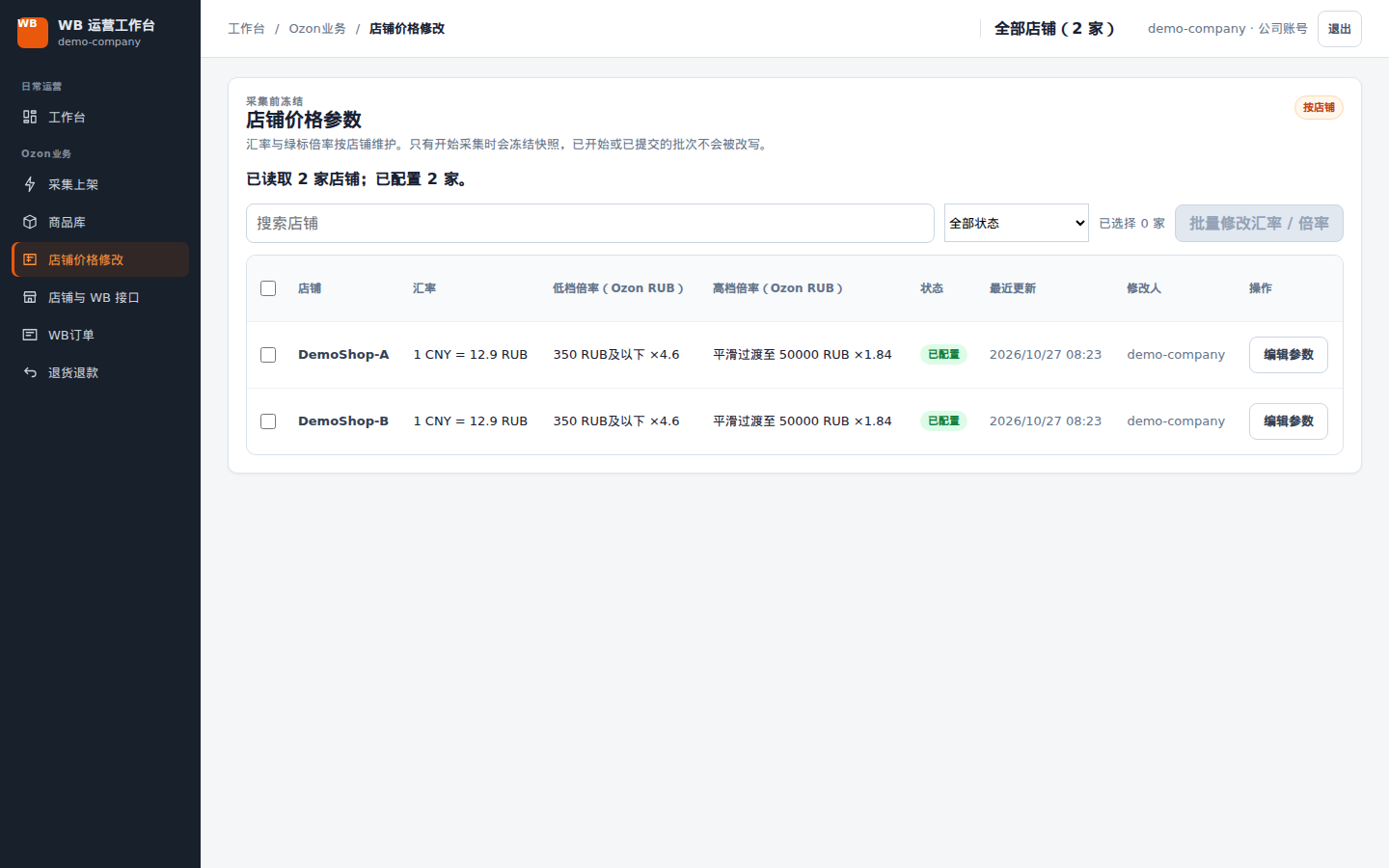Click the 店铺与 WB 接口 store icon
The image size is (1389, 868).
click(x=30, y=297)
